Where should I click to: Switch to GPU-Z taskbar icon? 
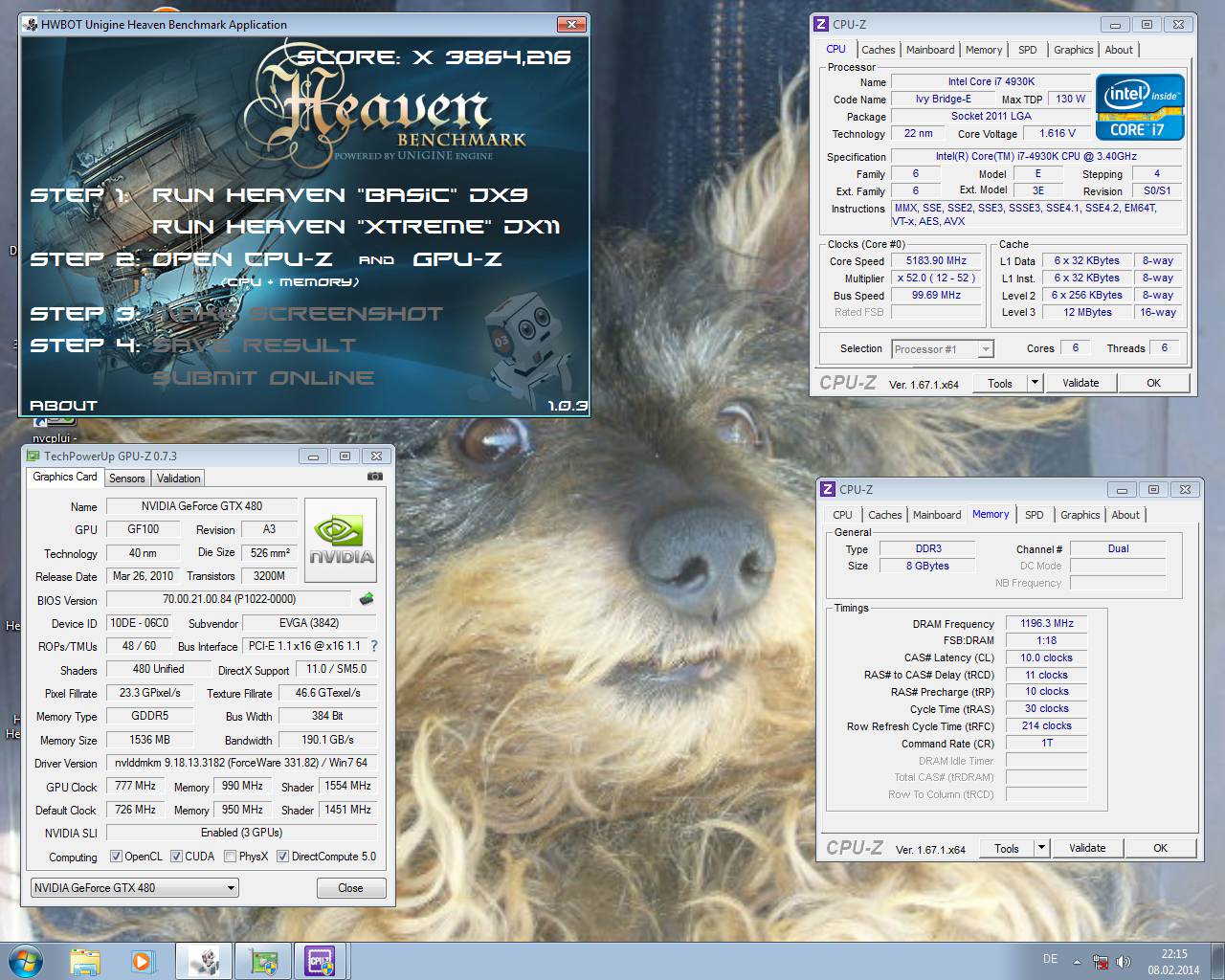tap(262, 961)
